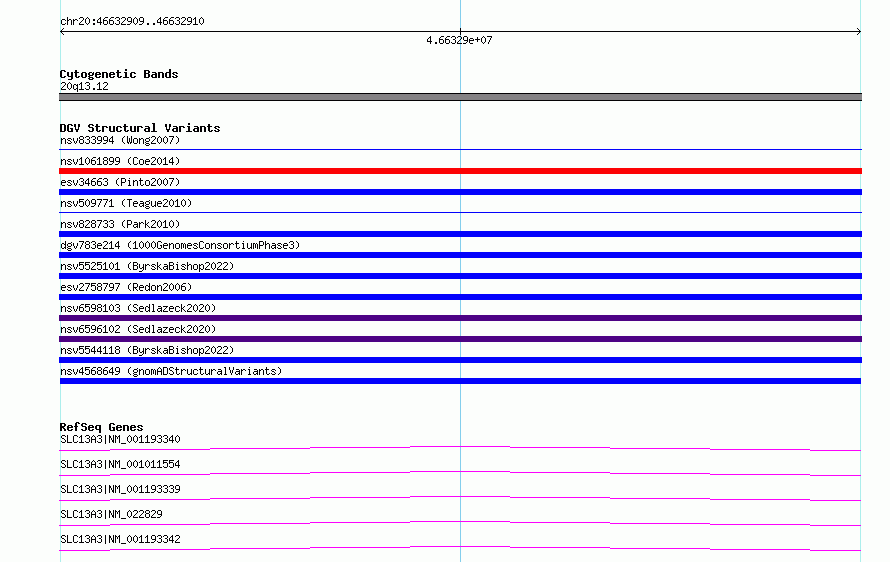Viewport: 890px width, 562px height.
Task: Open variant nsv4568649 (gnomADStructuralVariants) label
Action: (x=171, y=371)
